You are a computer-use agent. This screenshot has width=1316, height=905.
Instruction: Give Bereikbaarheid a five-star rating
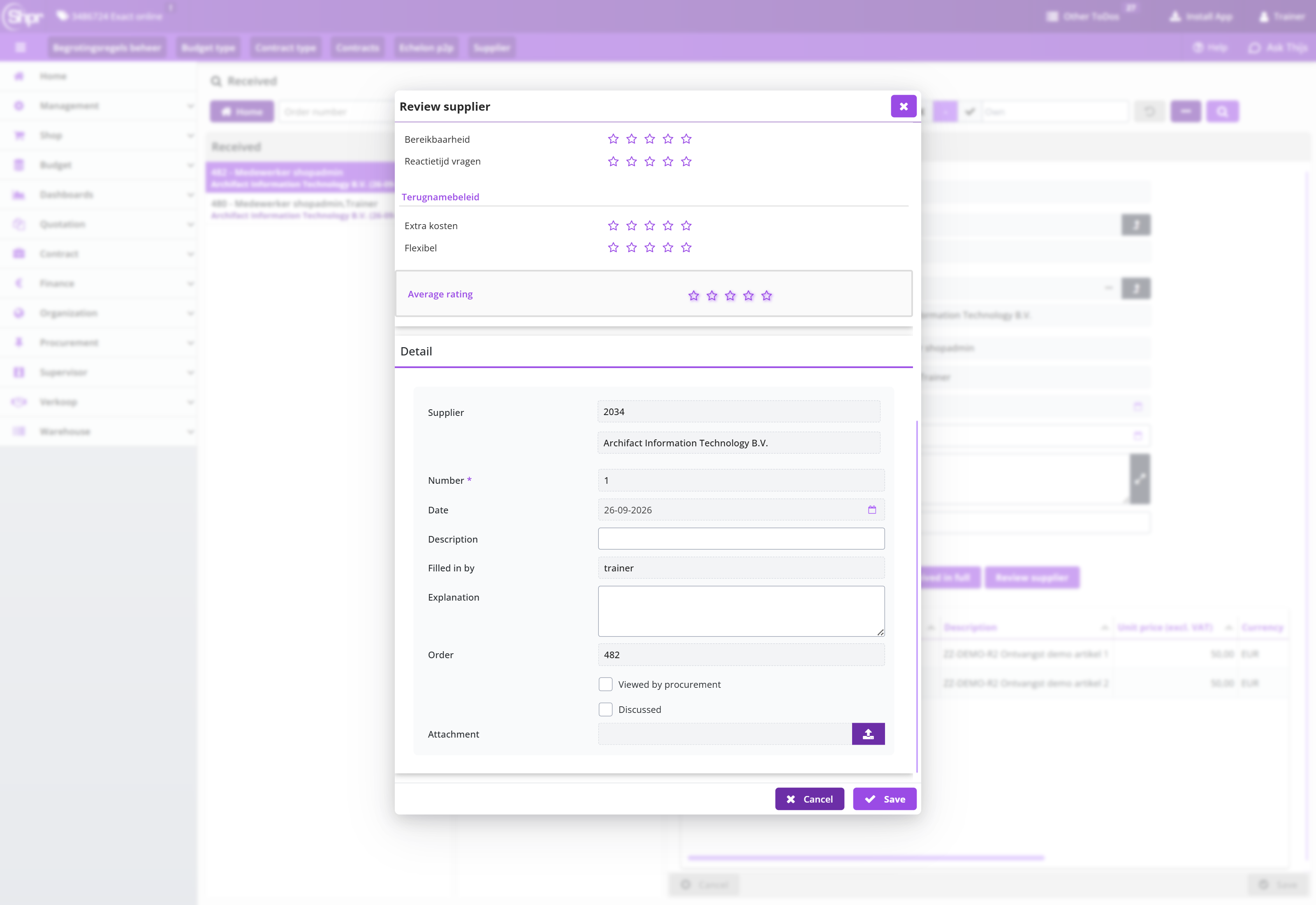pos(686,139)
